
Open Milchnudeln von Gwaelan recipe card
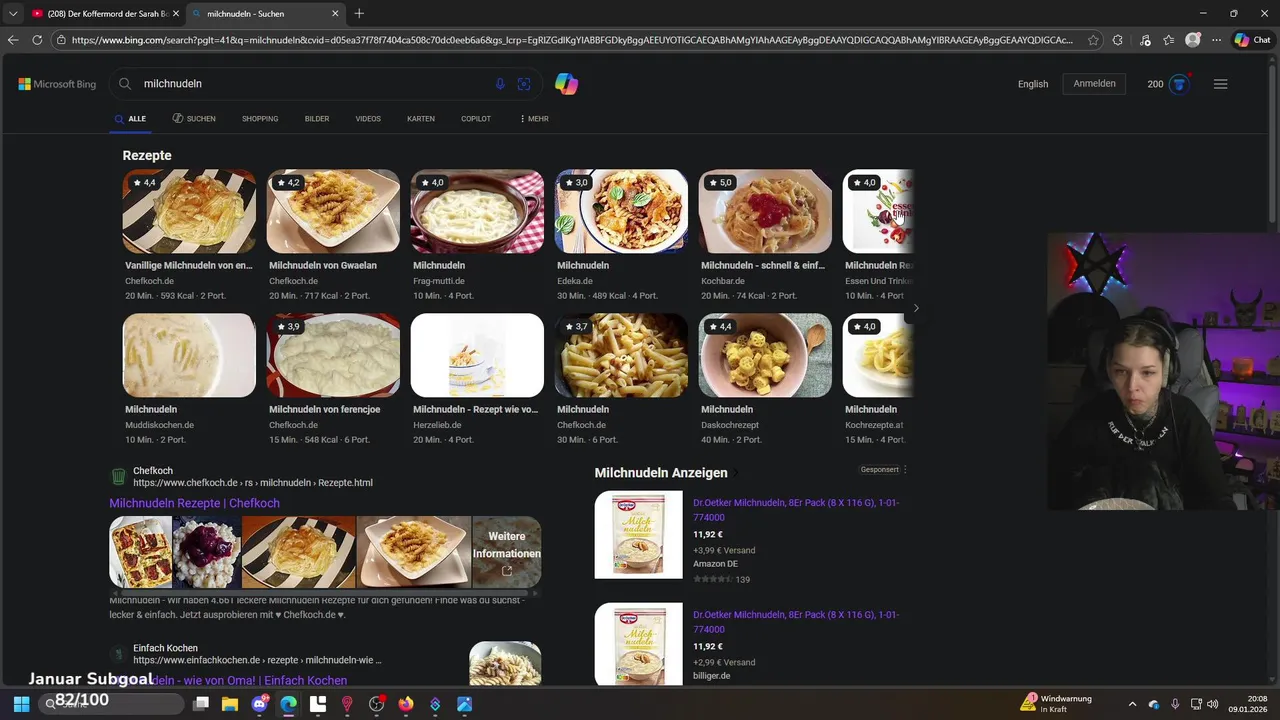333,236
